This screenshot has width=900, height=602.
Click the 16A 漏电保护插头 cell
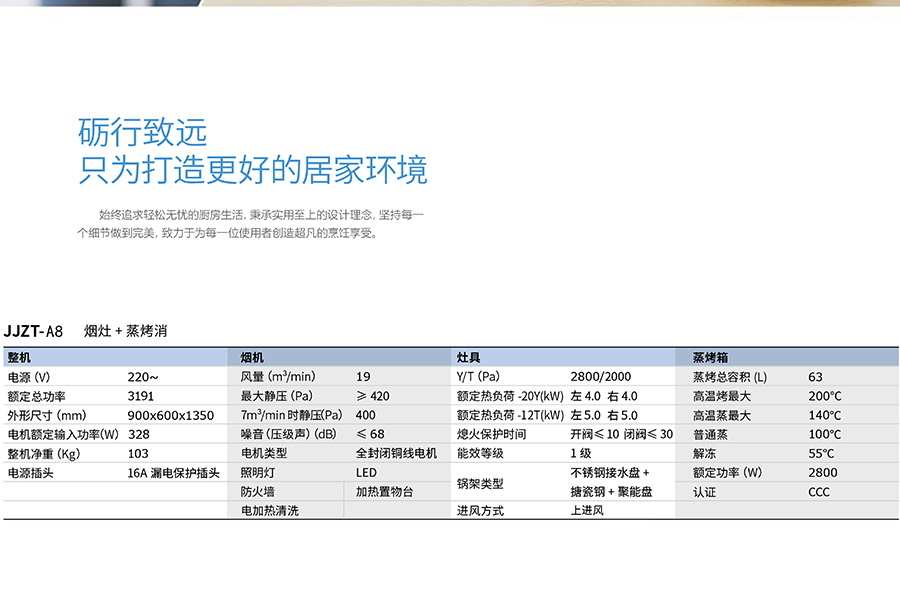(173, 472)
